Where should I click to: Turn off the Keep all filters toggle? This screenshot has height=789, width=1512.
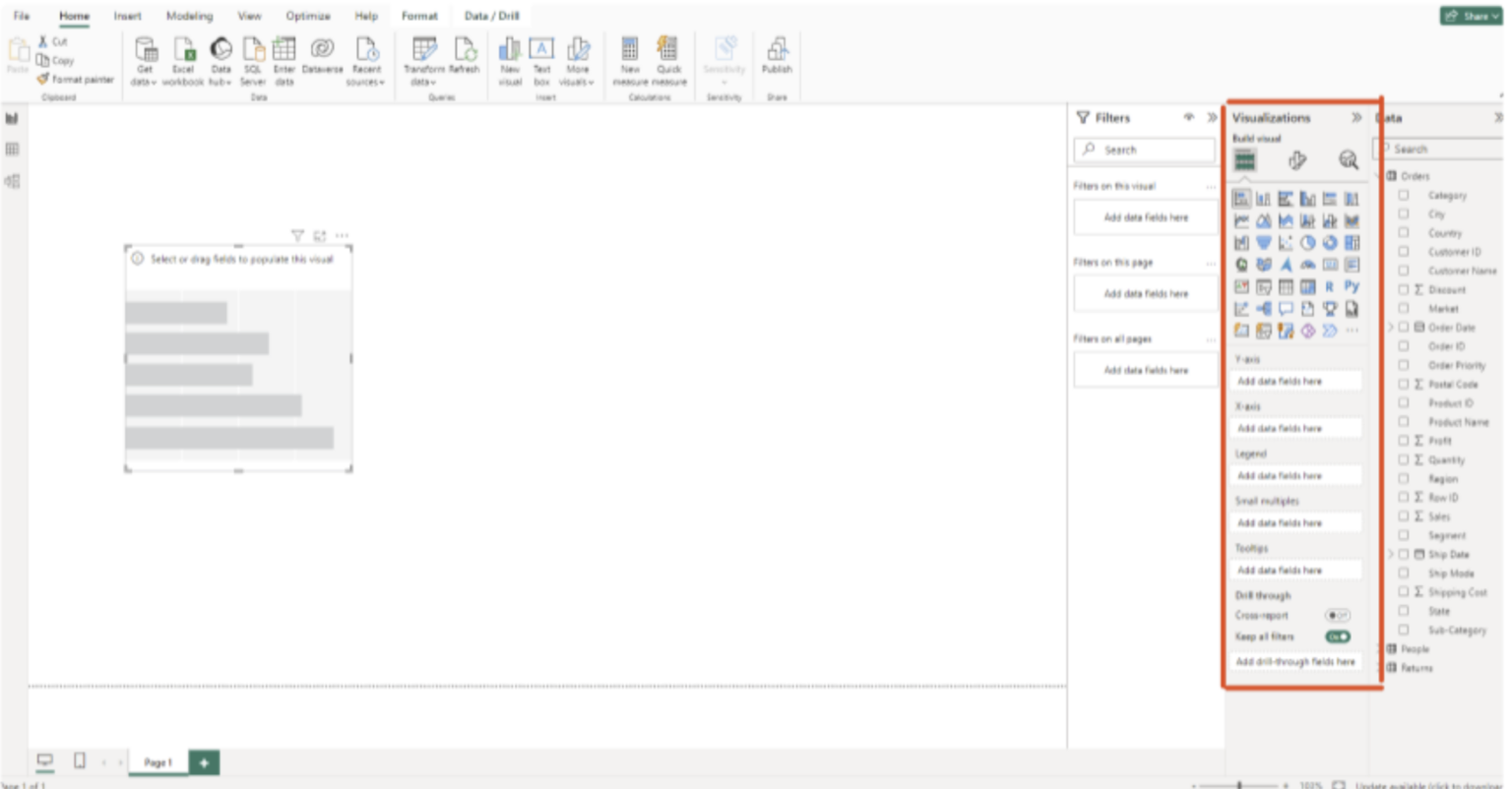tap(1336, 637)
